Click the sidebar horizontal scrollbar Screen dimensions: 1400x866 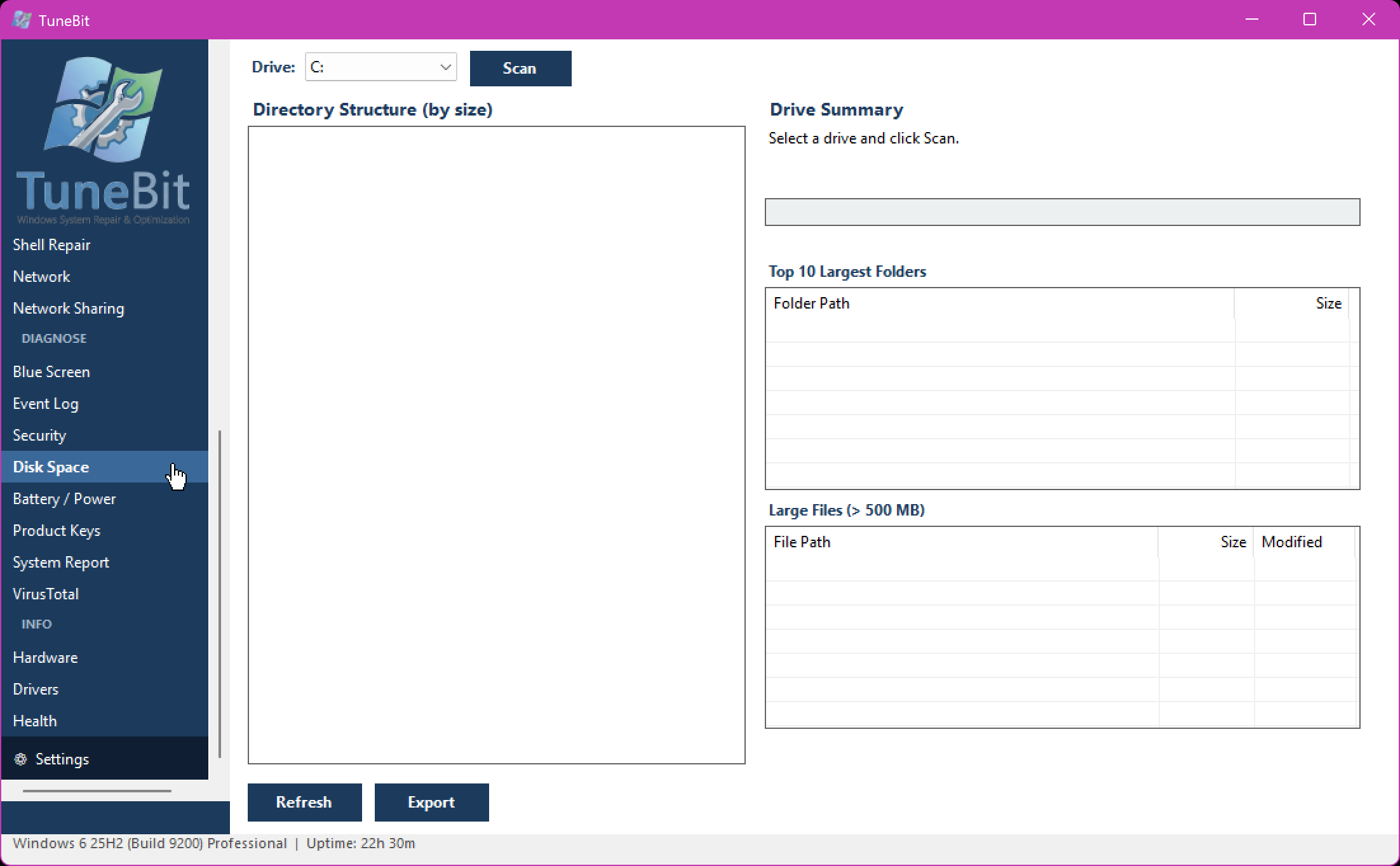point(97,791)
